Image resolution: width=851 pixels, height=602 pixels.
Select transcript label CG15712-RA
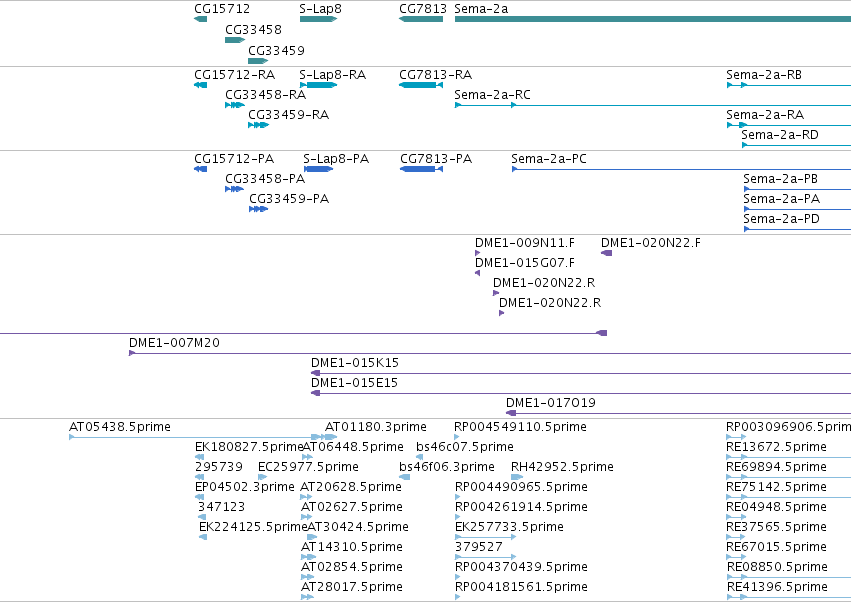tap(234, 75)
